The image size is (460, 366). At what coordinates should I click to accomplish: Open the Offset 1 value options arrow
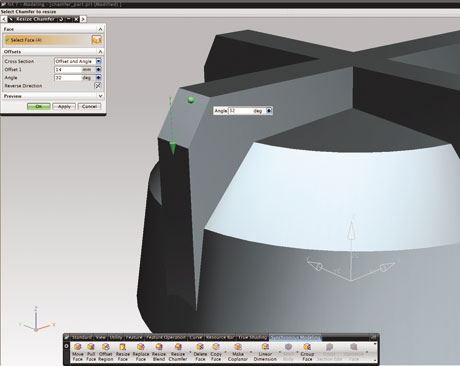tap(98, 70)
